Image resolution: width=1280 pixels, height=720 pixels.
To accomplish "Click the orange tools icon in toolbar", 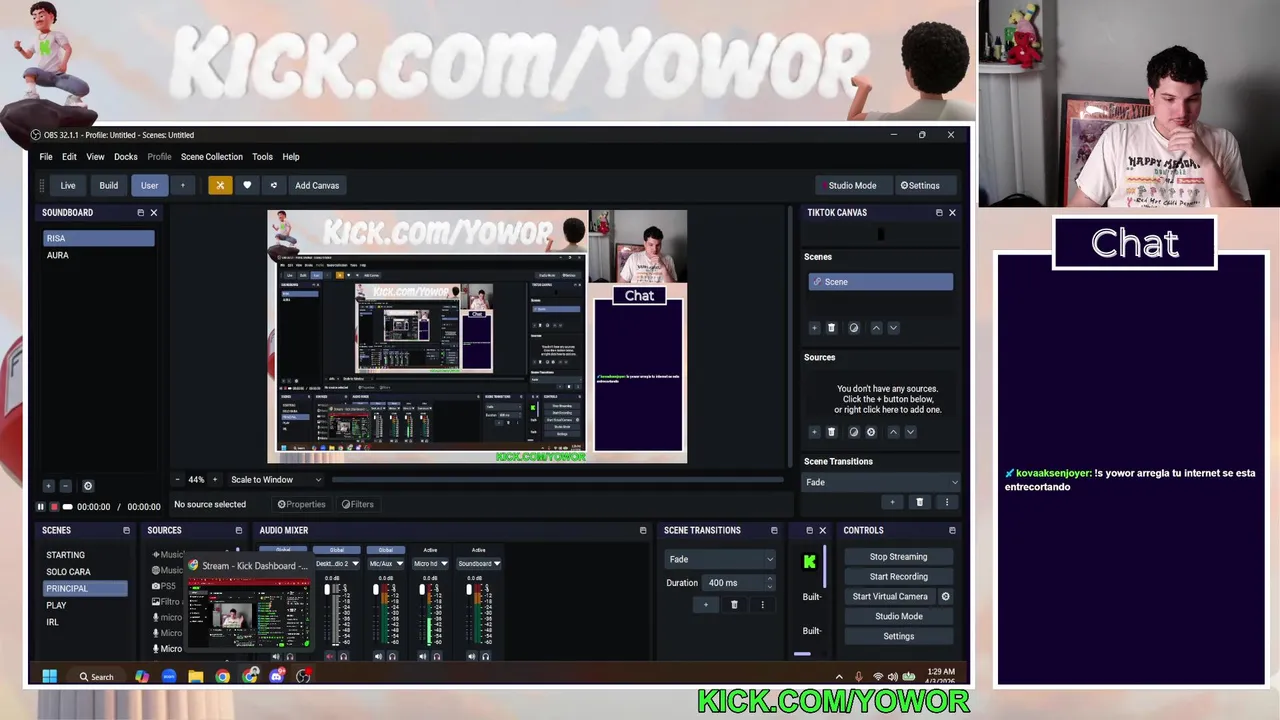I will [220, 185].
